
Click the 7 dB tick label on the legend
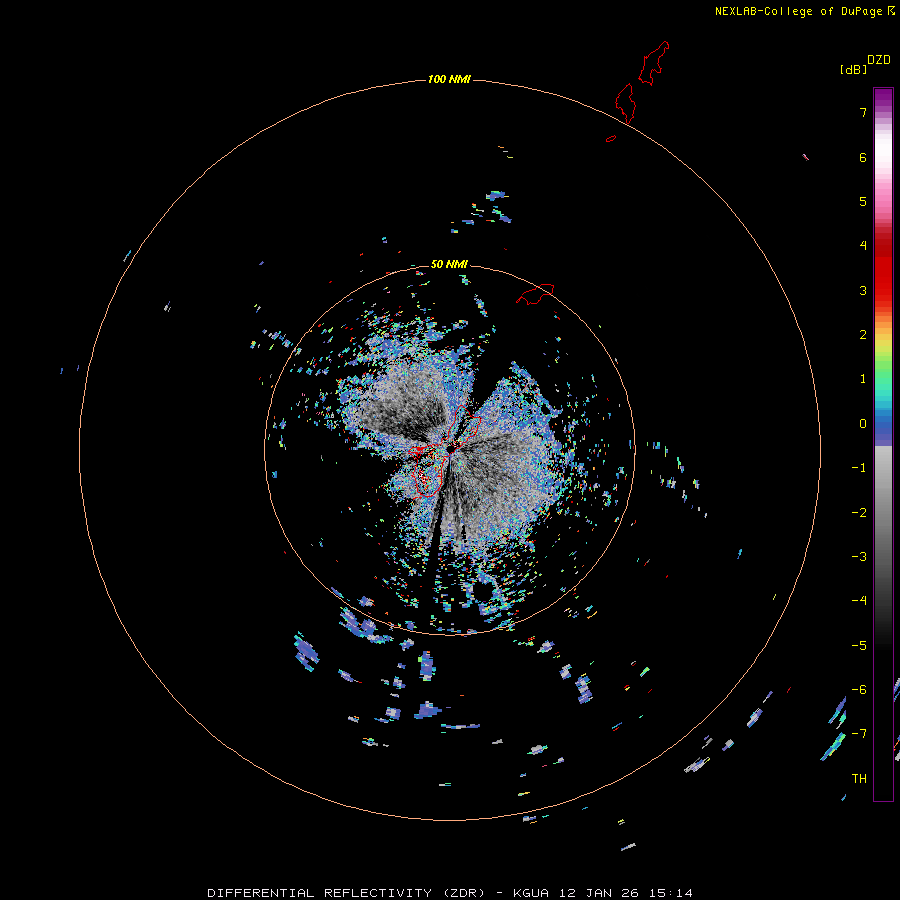tap(863, 112)
